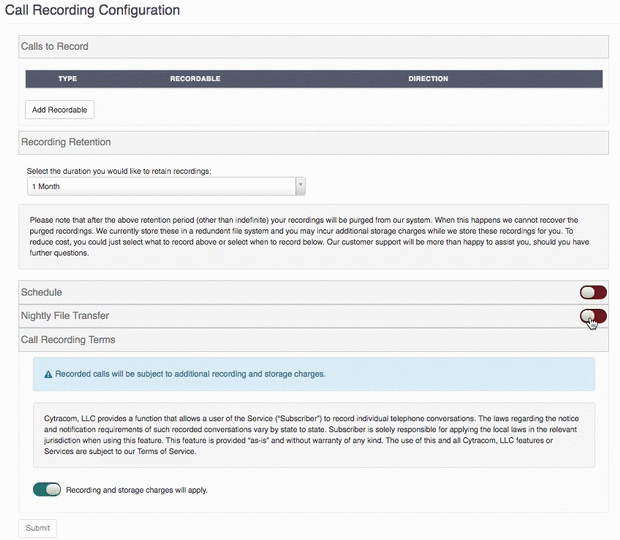This screenshot has width=620, height=540.
Task: Click the retention period purge note text
Action: click(x=314, y=236)
